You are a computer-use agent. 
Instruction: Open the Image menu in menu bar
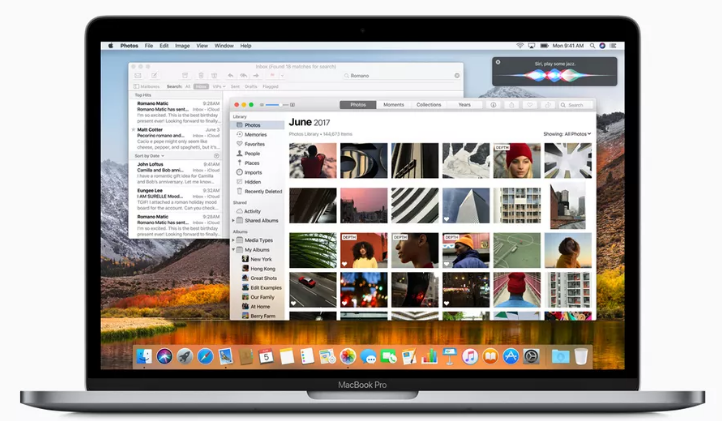182,46
